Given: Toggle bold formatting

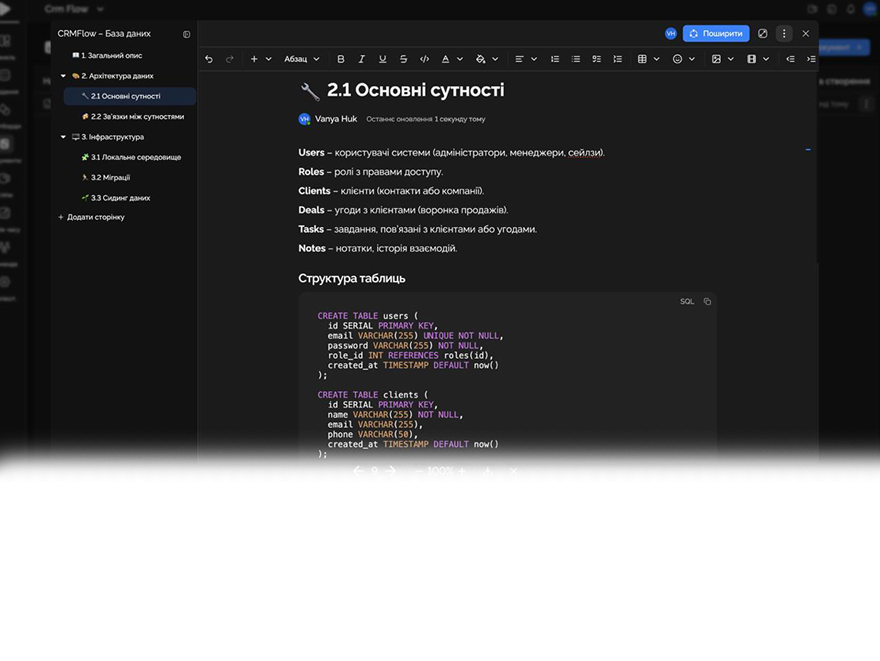Looking at the screenshot, I should (x=341, y=59).
